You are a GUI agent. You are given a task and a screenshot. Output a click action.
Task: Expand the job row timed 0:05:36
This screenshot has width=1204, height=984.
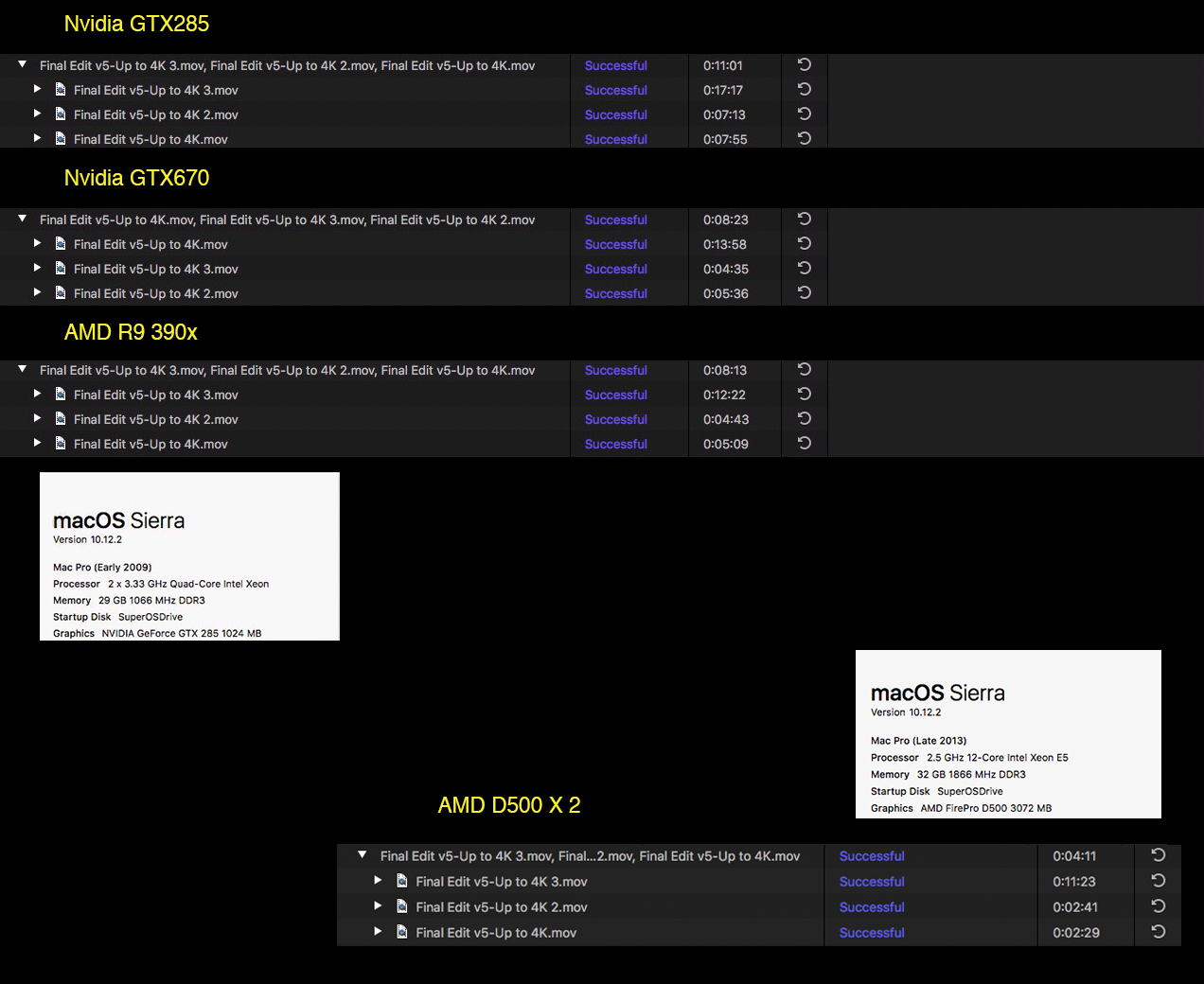[x=38, y=291]
